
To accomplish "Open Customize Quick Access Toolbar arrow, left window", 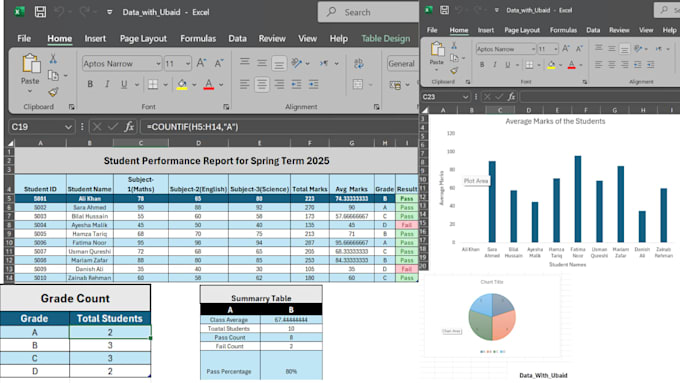I will coord(110,12).
